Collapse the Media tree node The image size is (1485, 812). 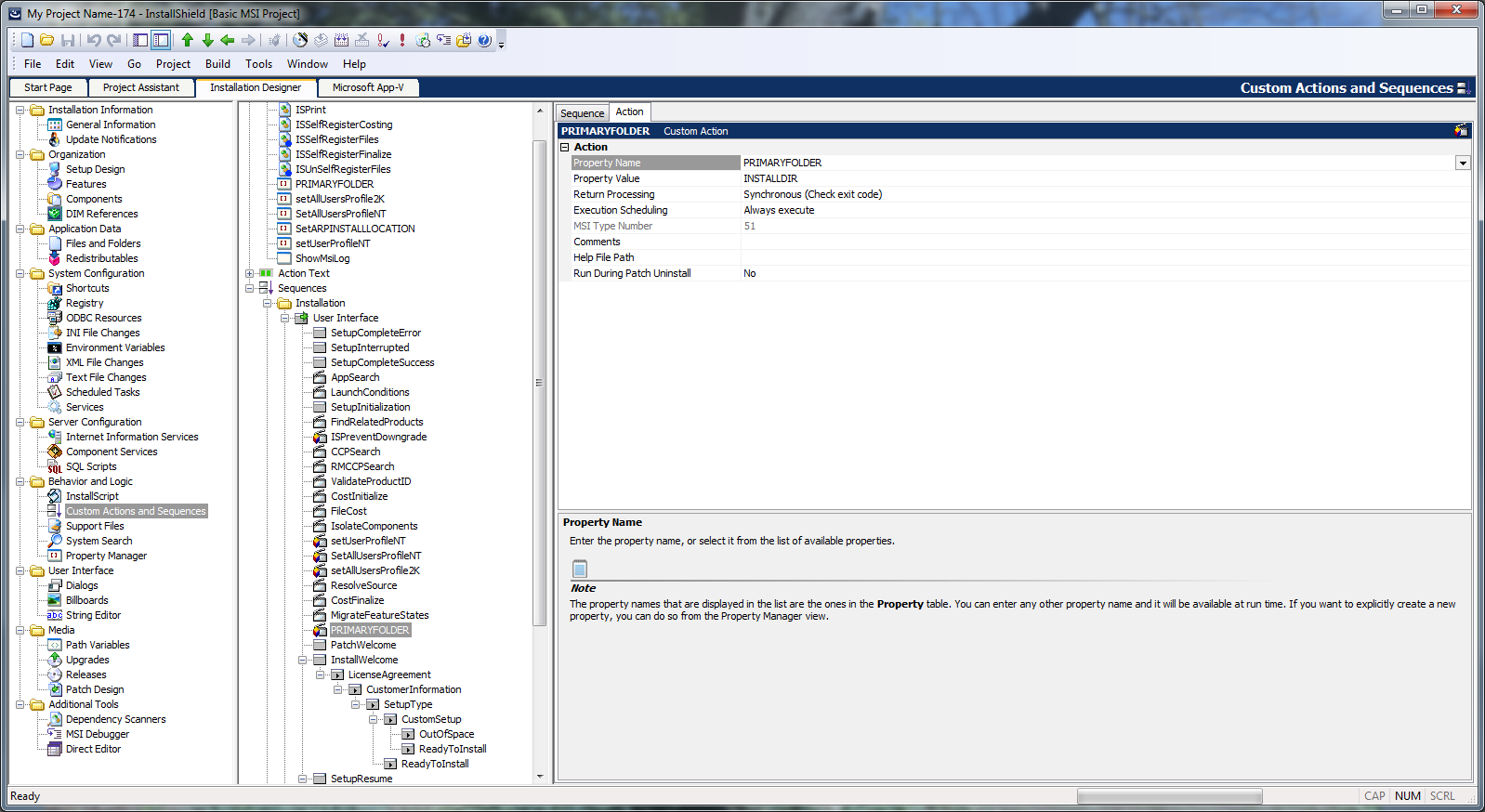[x=20, y=630]
